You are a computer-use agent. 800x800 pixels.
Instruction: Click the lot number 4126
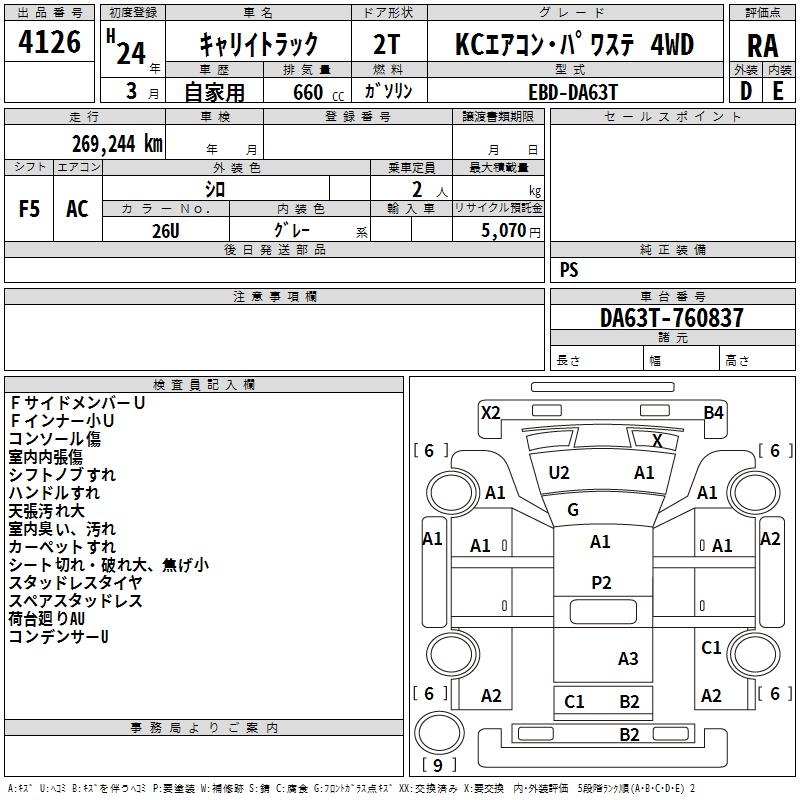point(50,43)
